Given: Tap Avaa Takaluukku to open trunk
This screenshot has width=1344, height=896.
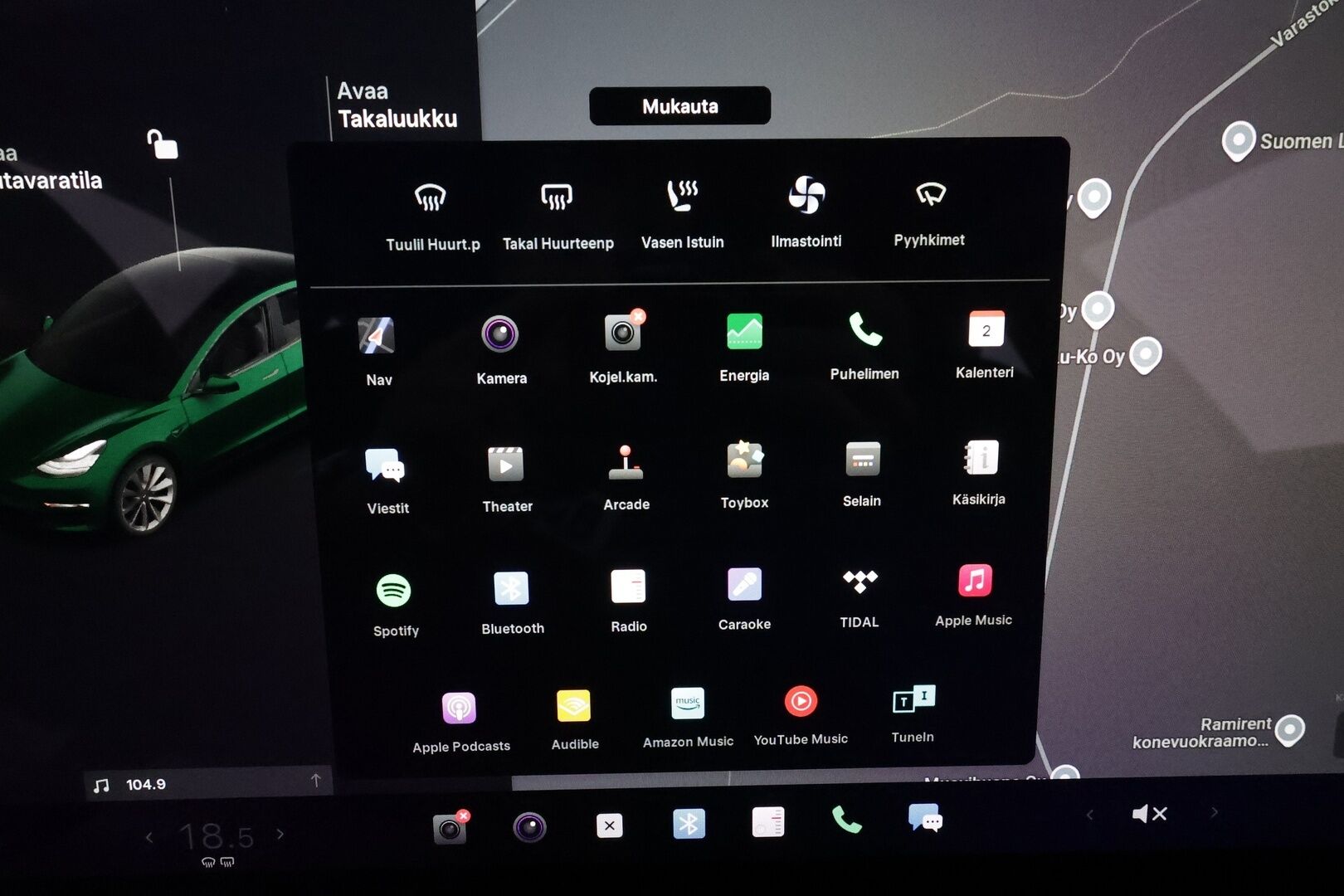Looking at the screenshot, I should [x=397, y=105].
